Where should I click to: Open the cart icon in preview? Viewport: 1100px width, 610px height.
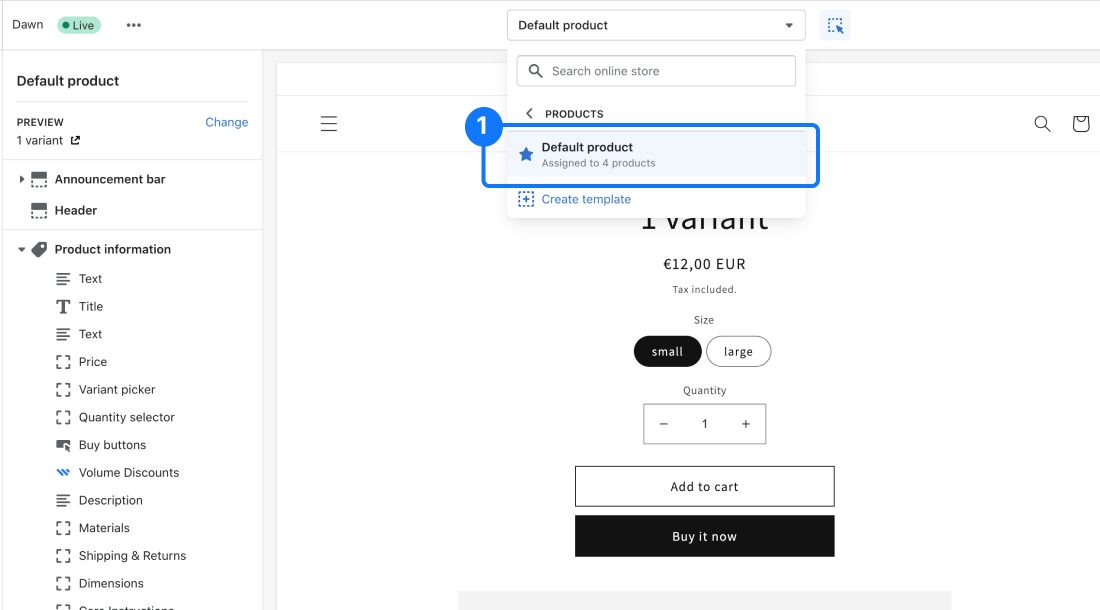(x=1080, y=124)
